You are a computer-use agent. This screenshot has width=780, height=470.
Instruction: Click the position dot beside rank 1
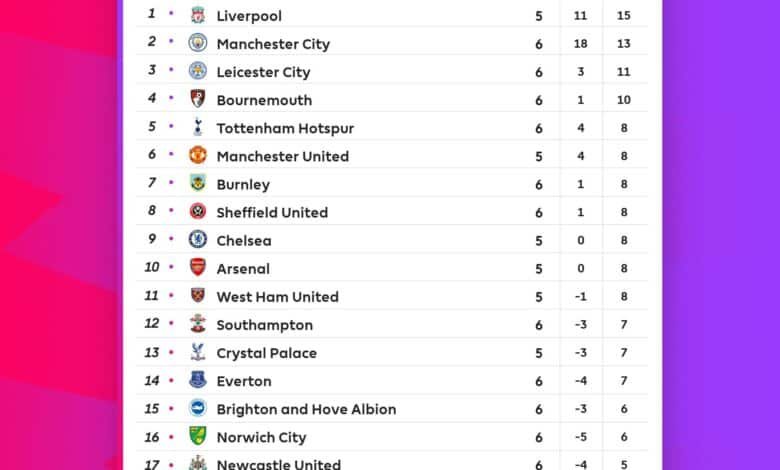[x=171, y=13]
